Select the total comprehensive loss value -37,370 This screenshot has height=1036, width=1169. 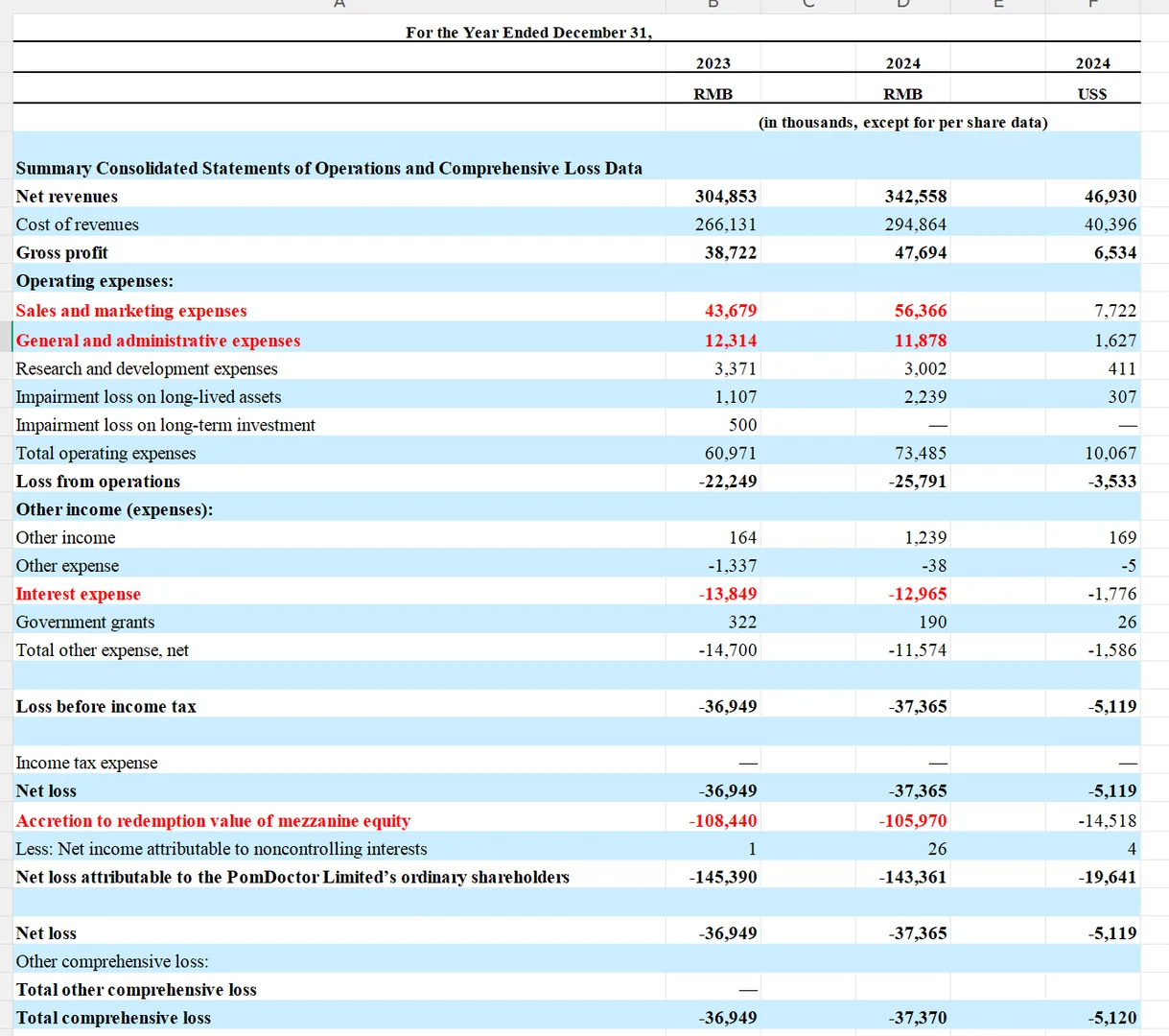tap(918, 1019)
